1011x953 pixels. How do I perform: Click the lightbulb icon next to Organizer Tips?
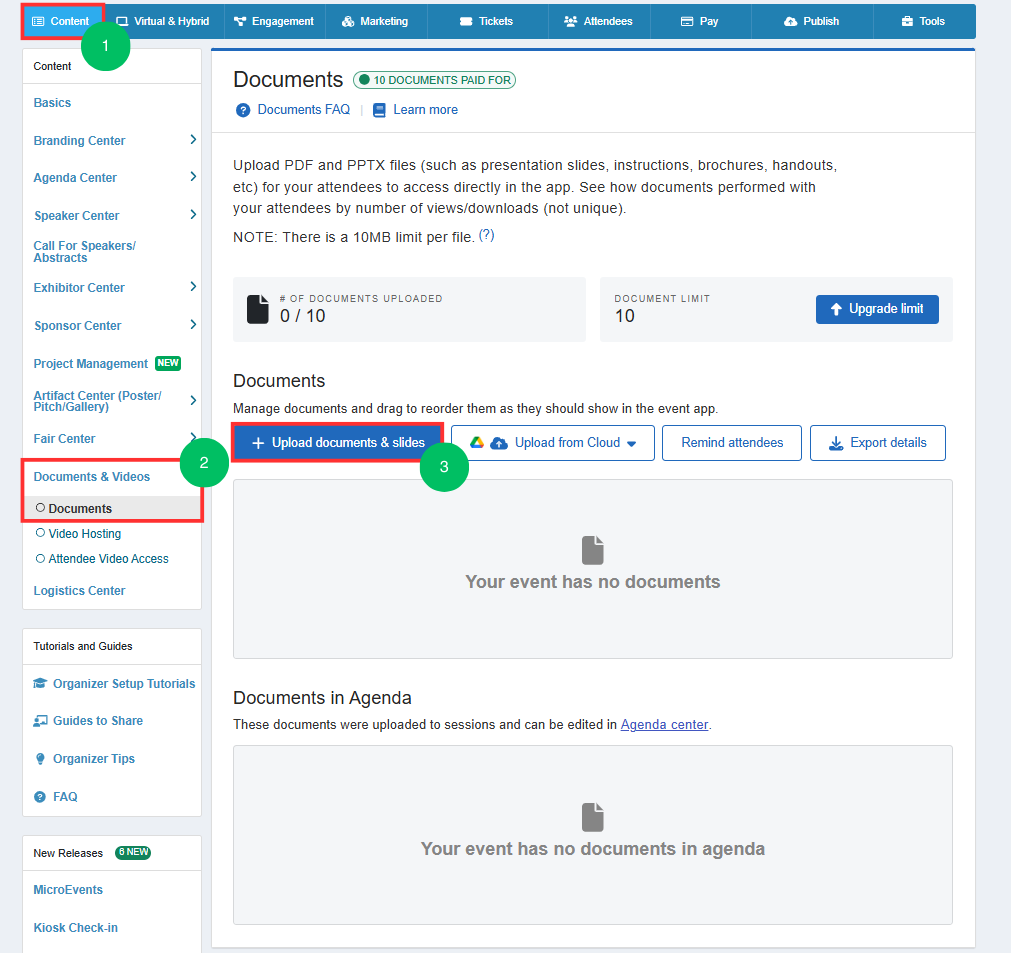(x=40, y=759)
